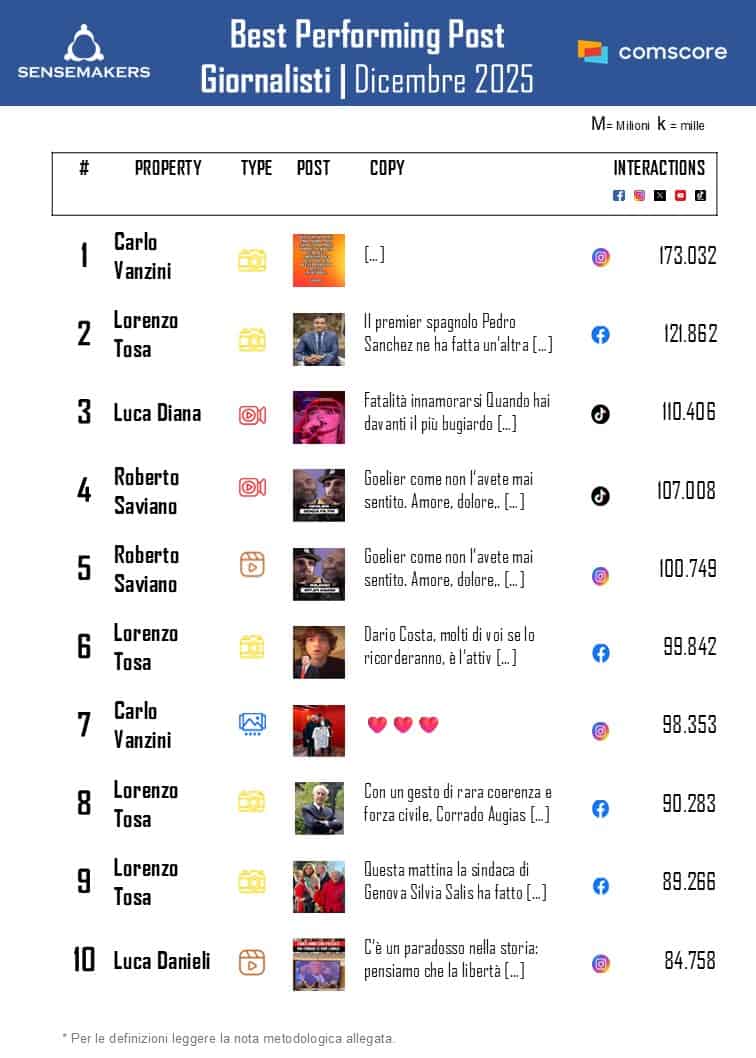Click the image gallery type icon in rank 7 row
This screenshot has height=1058, width=756.
click(x=252, y=723)
